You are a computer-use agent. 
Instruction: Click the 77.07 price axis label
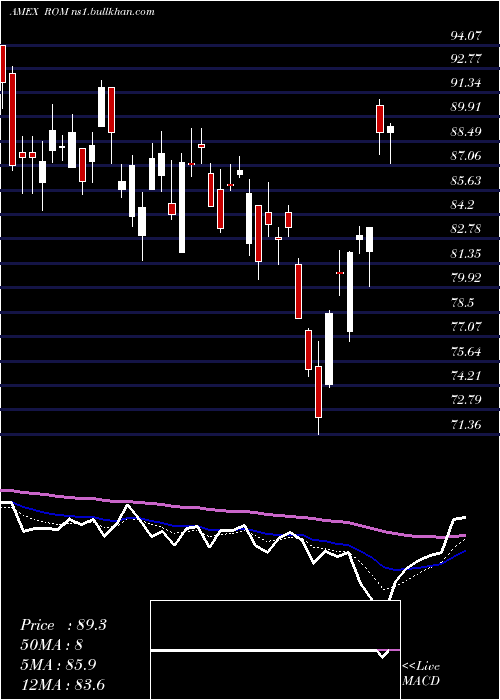(466, 326)
